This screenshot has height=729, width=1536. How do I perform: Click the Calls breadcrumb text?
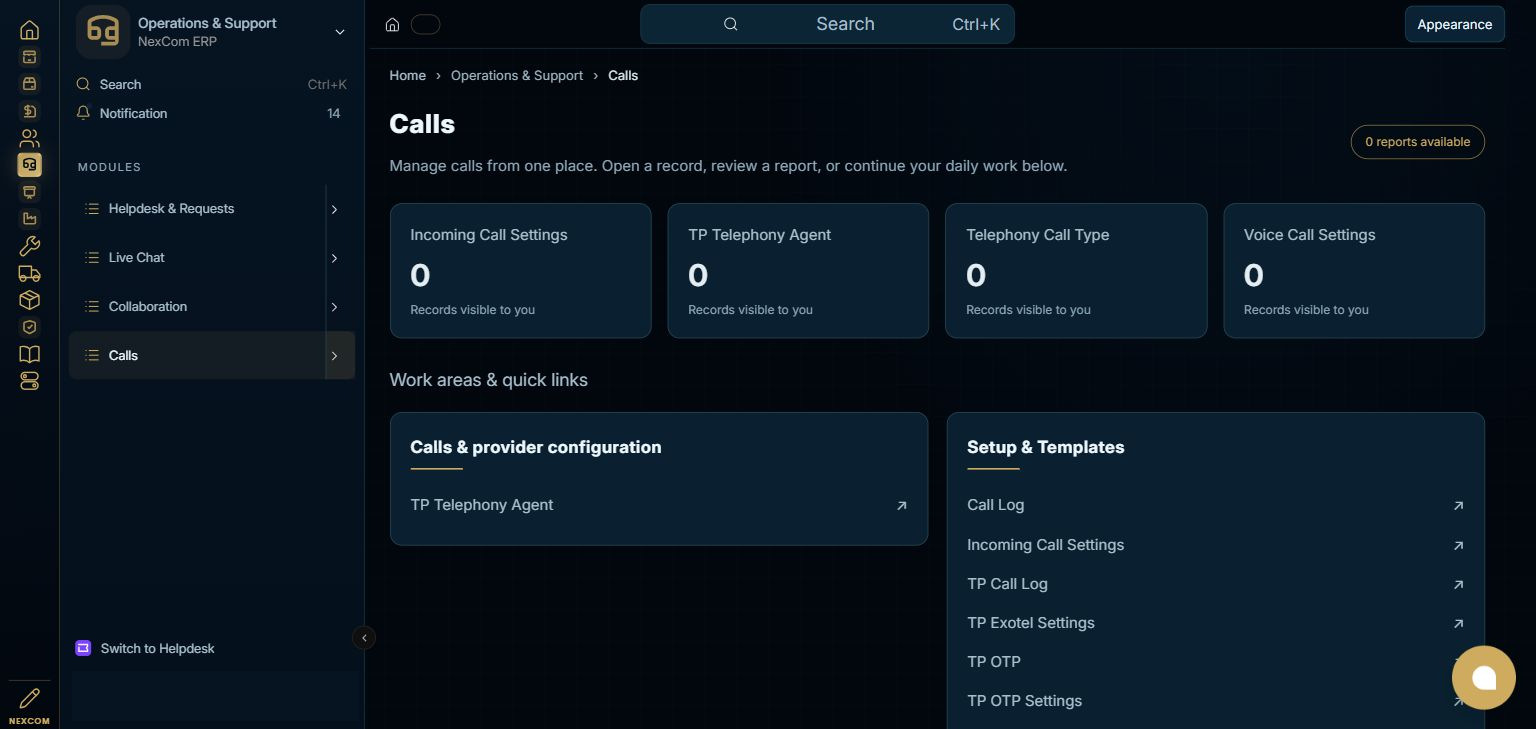coord(623,76)
